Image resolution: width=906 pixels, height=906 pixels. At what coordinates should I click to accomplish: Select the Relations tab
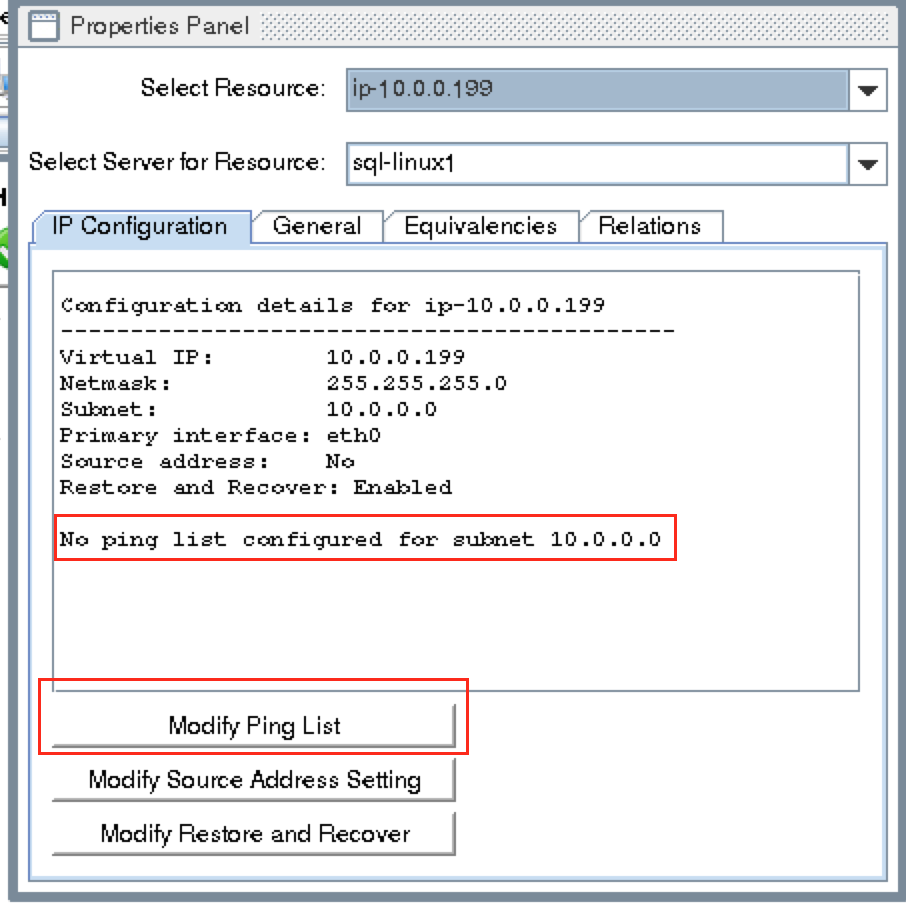click(x=651, y=226)
